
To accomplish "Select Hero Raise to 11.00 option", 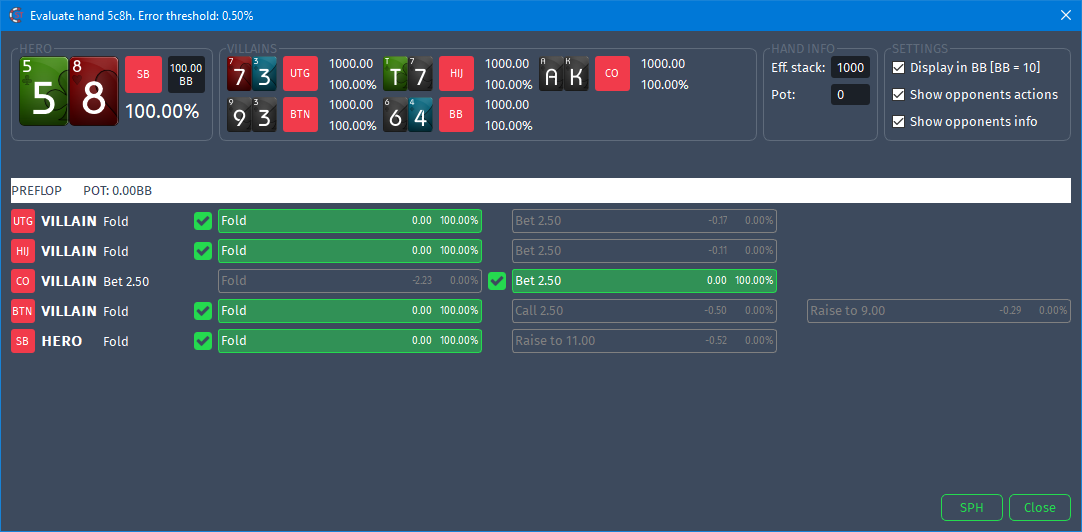I will 645,341.
